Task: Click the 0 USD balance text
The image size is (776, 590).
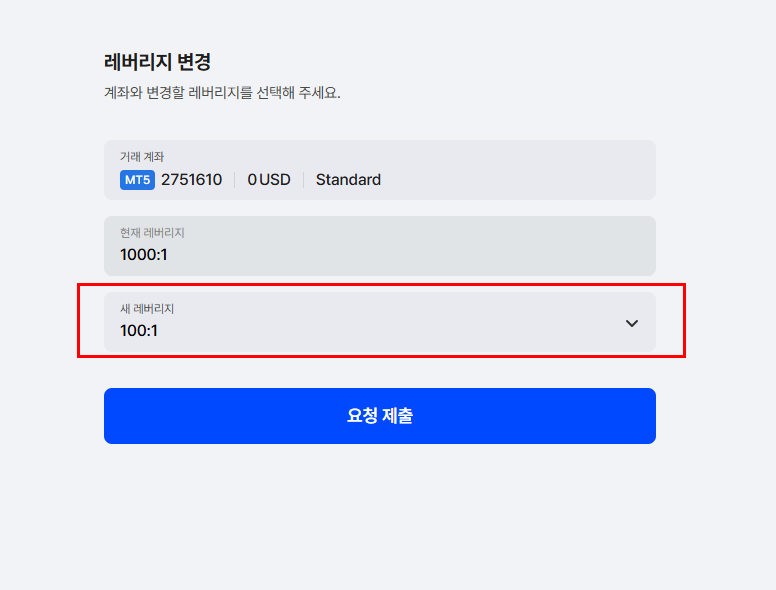Action: (269, 180)
